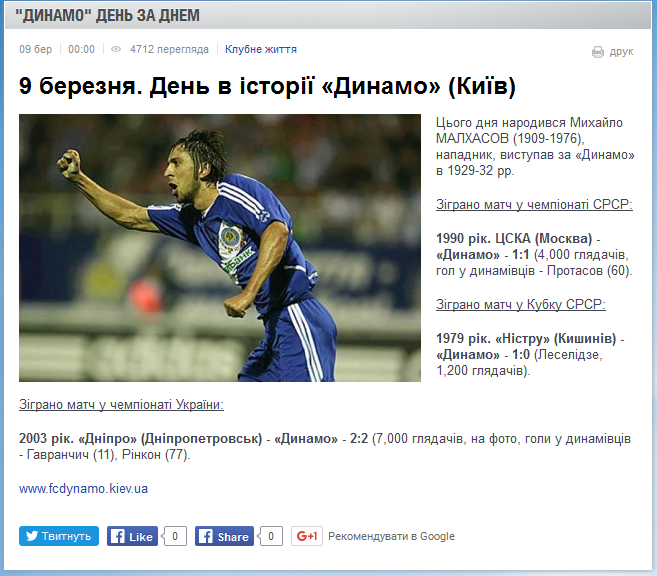Click the Михайло МАЛХАСОВ birthday paragraph
The height and width of the screenshot is (576, 657).
pos(535,146)
